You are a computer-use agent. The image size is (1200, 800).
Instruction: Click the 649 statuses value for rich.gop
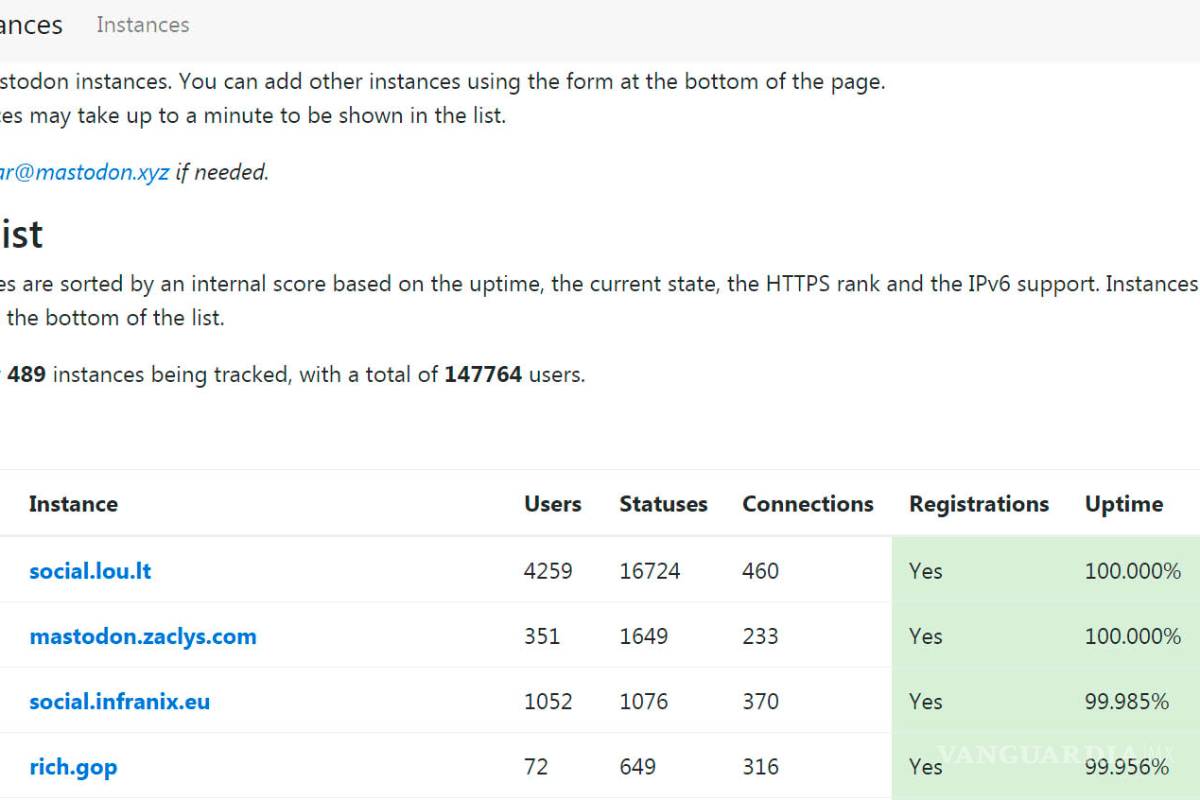638,766
